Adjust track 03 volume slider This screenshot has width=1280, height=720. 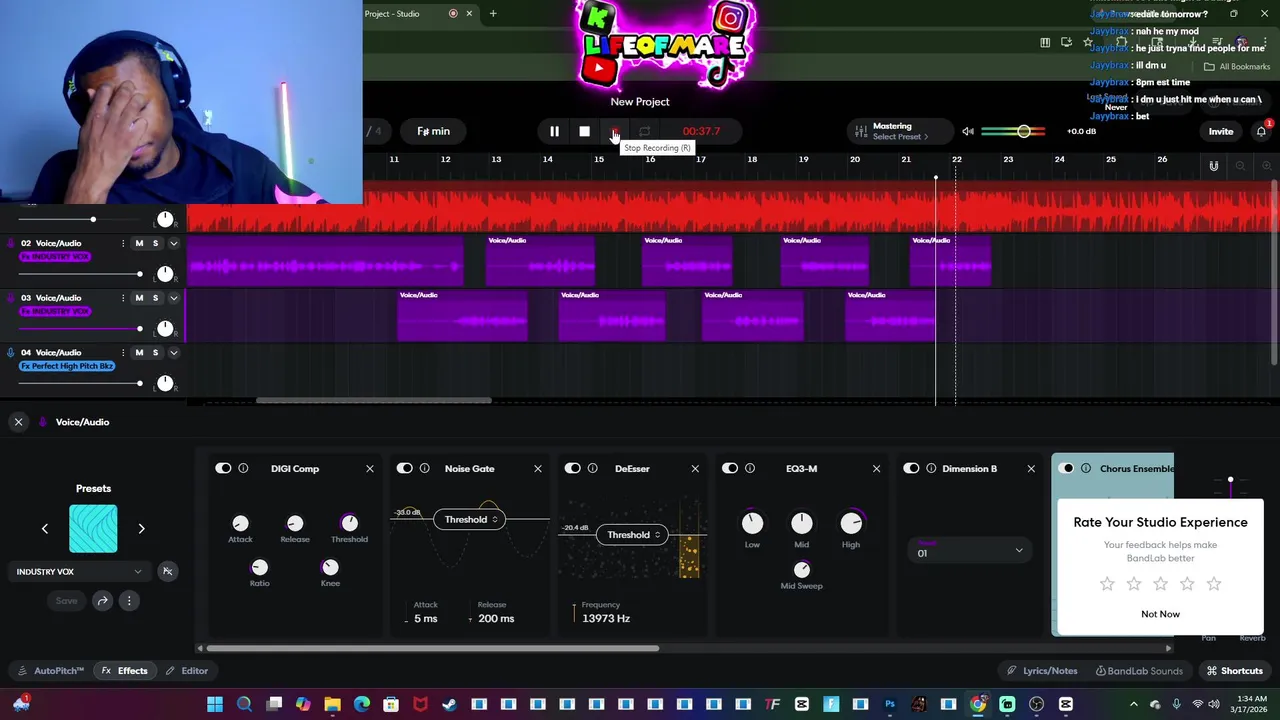click(80, 328)
